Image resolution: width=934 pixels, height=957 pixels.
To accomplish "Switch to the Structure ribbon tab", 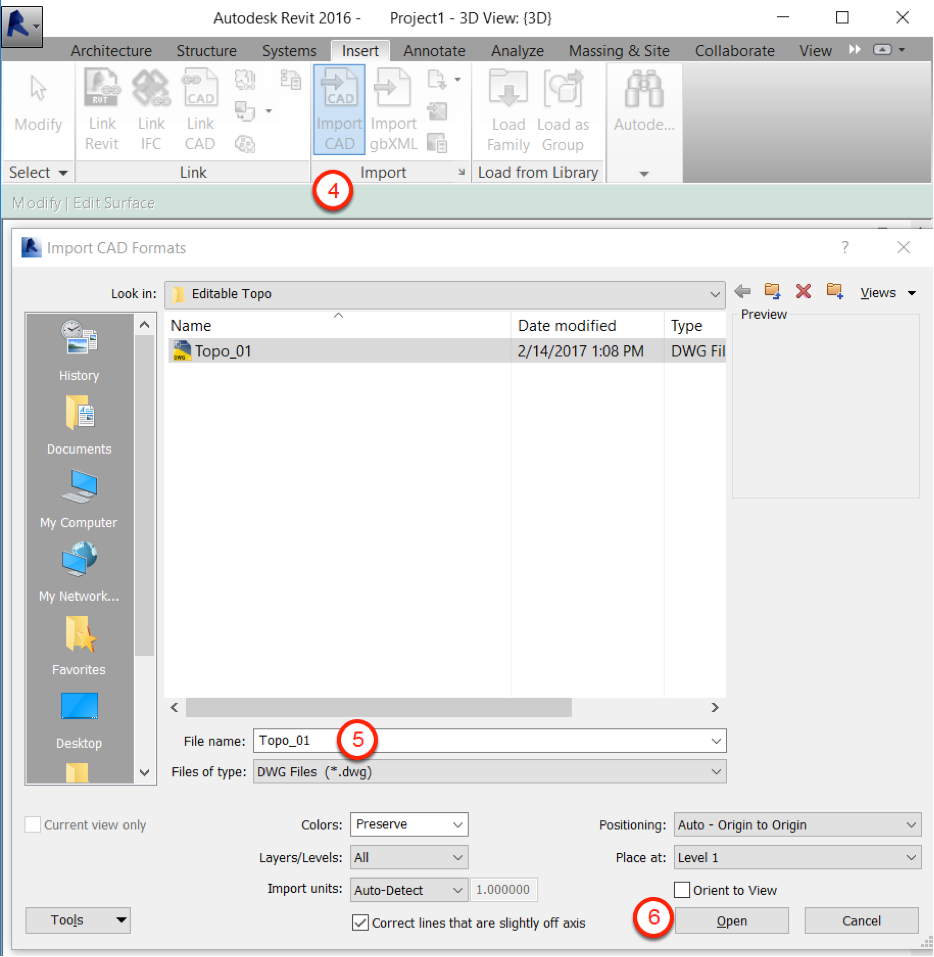I will tap(206, 51).
